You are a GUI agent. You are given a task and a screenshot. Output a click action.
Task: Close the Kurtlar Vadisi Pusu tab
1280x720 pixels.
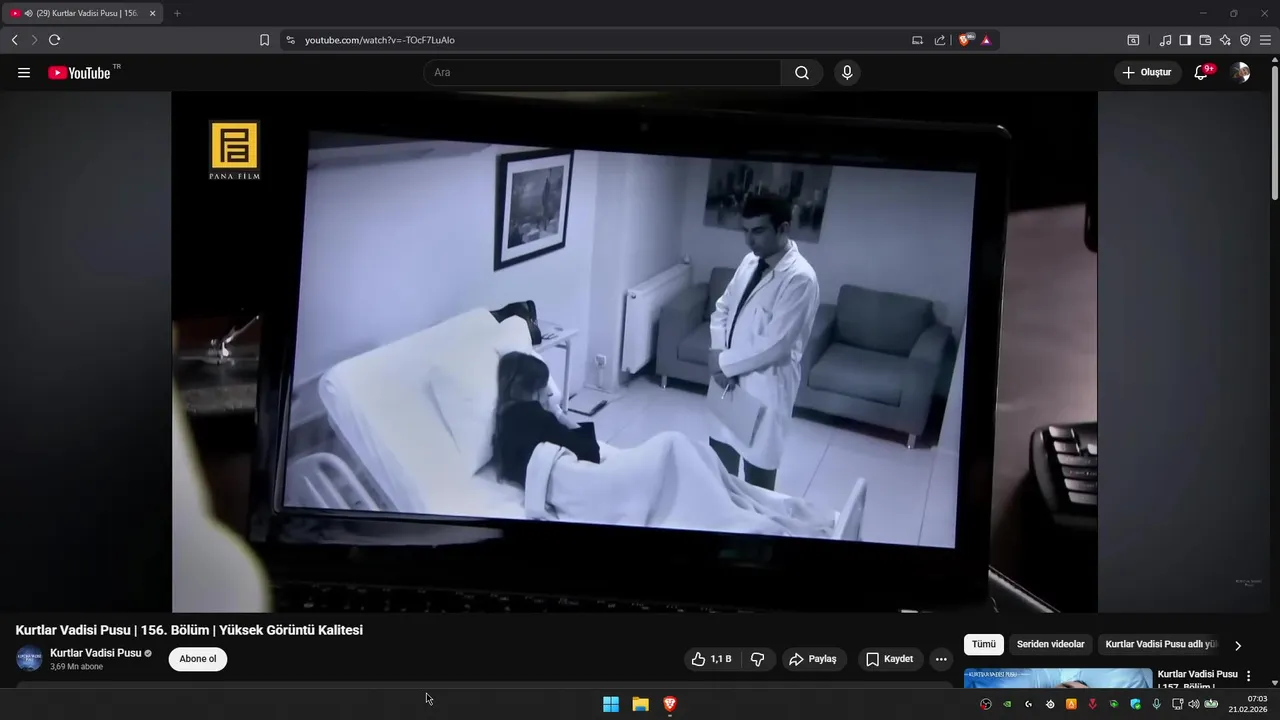coord(152,13)
